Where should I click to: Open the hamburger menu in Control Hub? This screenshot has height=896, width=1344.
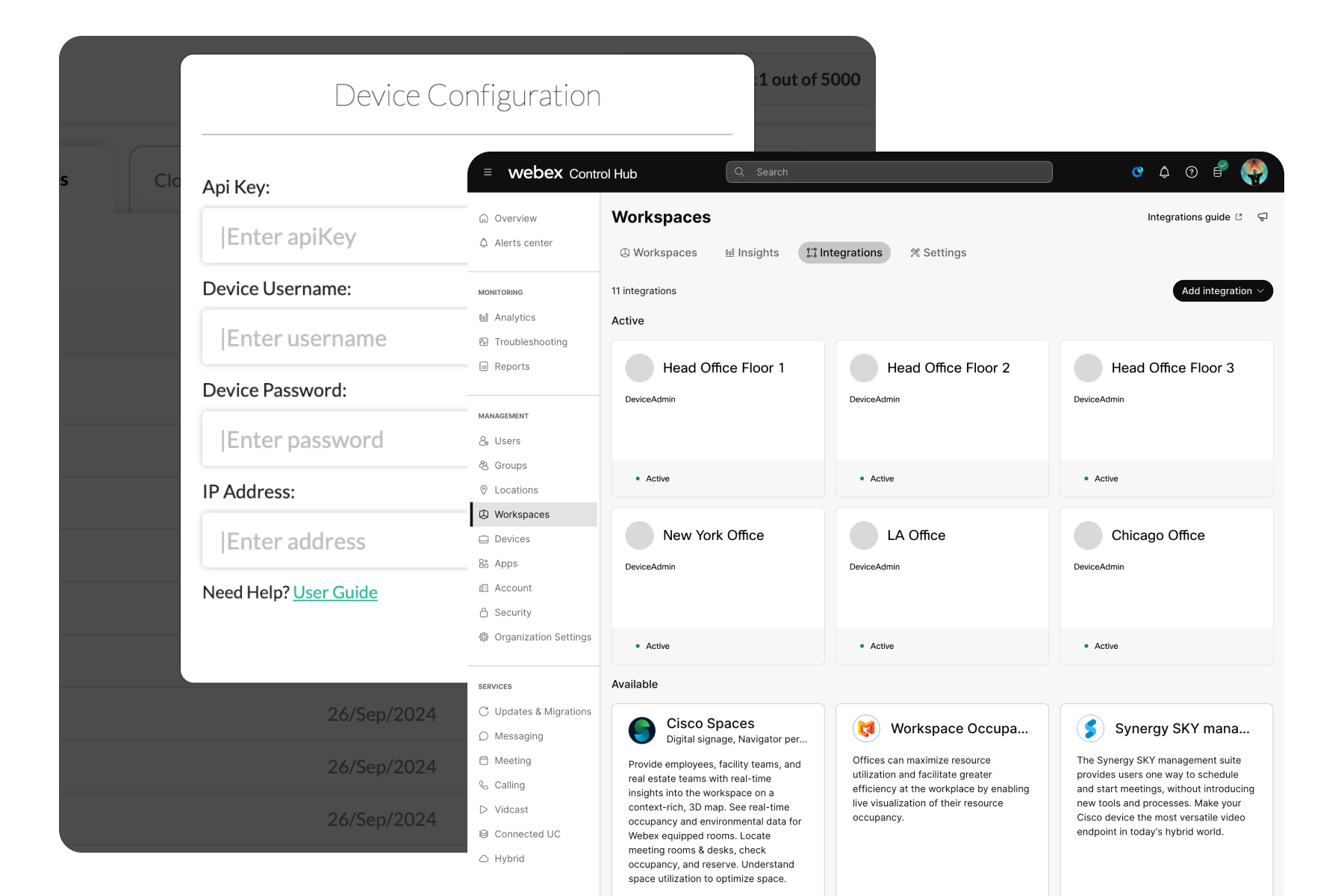[488, 172]
